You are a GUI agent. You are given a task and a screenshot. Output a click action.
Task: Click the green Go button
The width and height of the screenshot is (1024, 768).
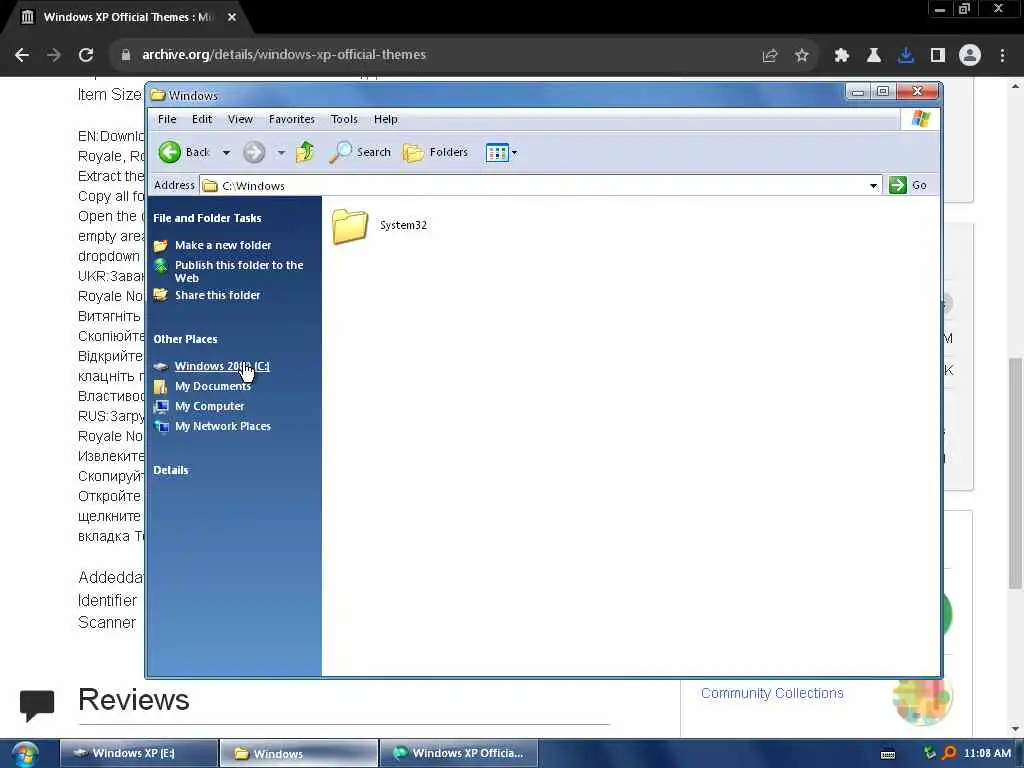908,185
